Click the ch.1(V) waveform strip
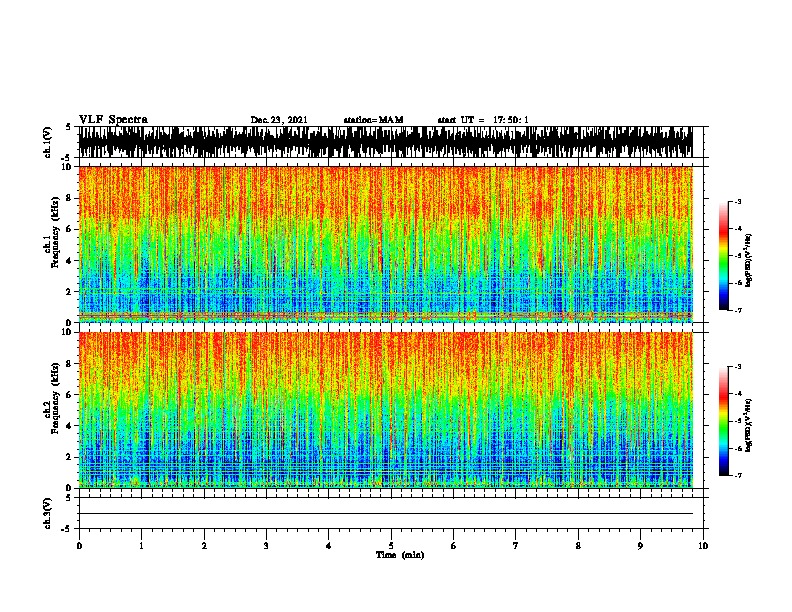This screenshot has height=612, width=792. click(x=386, y=142)
